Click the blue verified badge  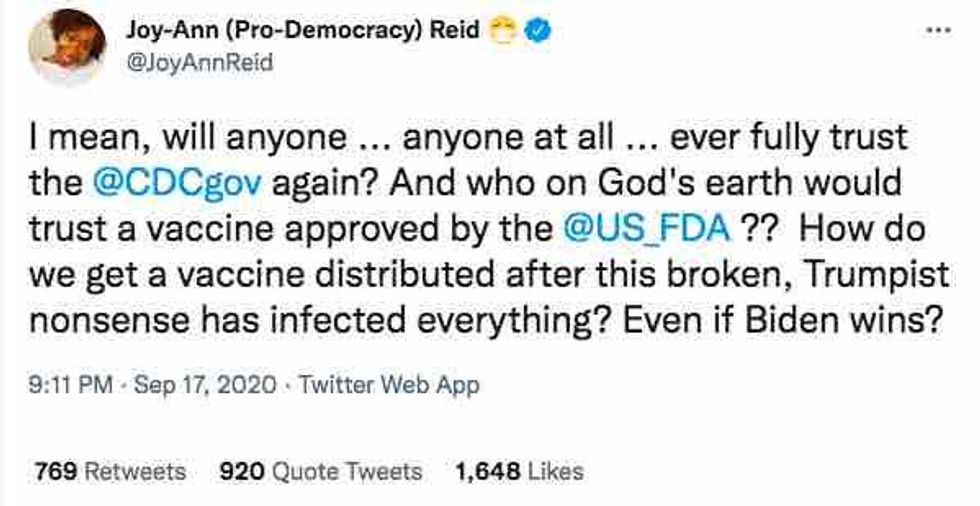[538, 32]
